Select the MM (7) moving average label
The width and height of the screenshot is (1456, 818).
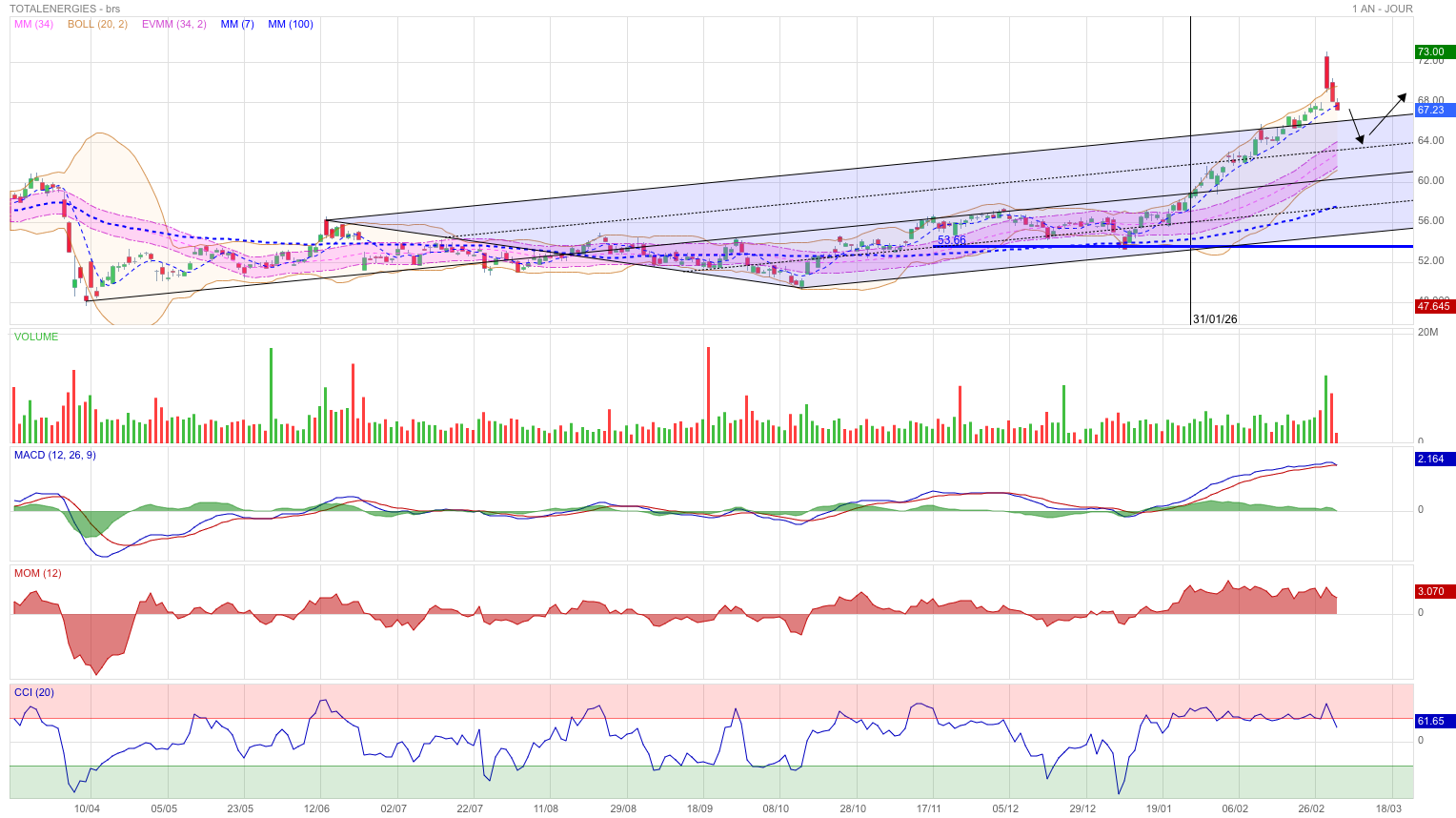click(237, 24)
